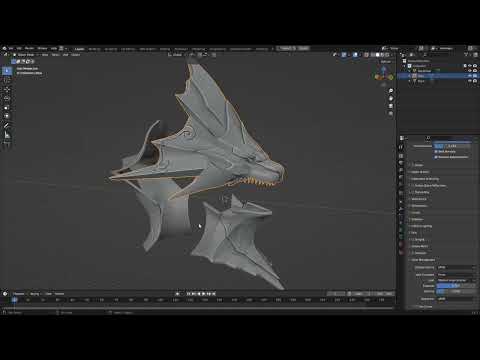480x360 pixels.
Task: Open the File menu
Action: point(11,48)
